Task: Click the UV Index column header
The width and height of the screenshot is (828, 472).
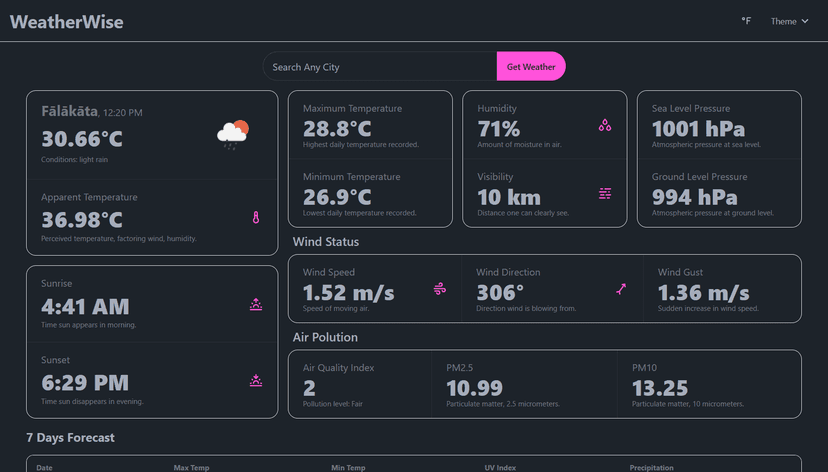Action: (500, 468)
